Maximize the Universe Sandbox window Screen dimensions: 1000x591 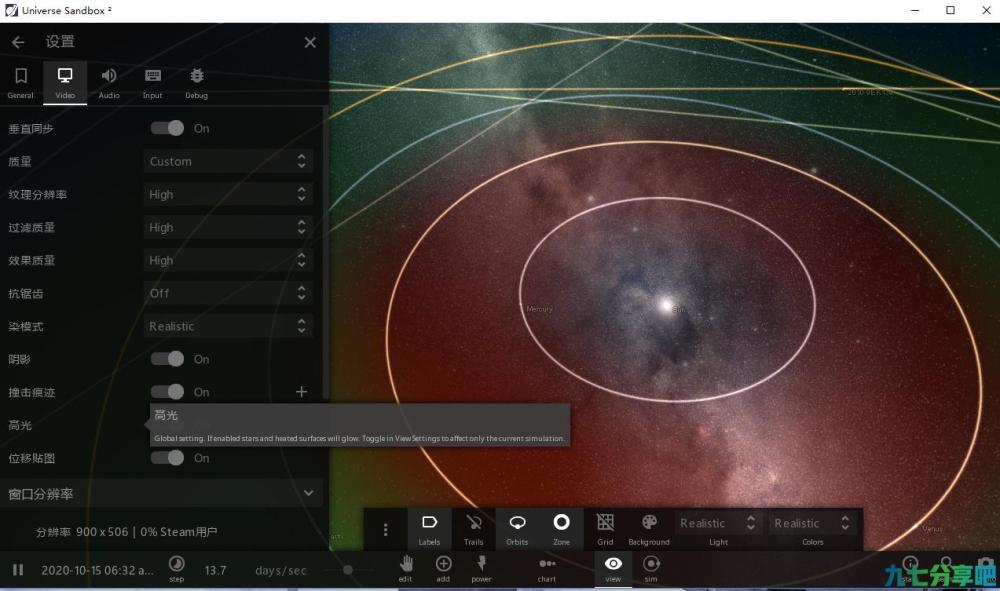click(x=950, y=10)
